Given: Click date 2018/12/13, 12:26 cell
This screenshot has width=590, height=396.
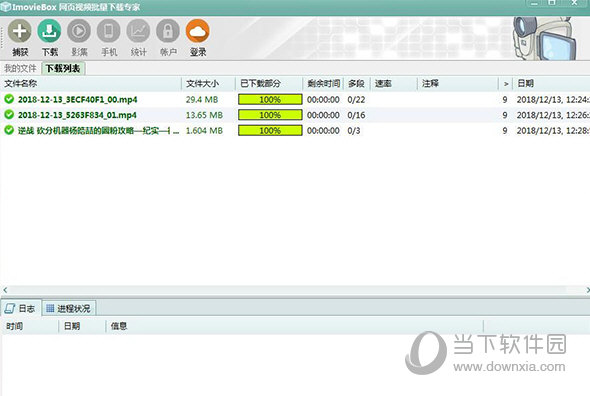Looking at the screenshot, I should tap(553, 115).
